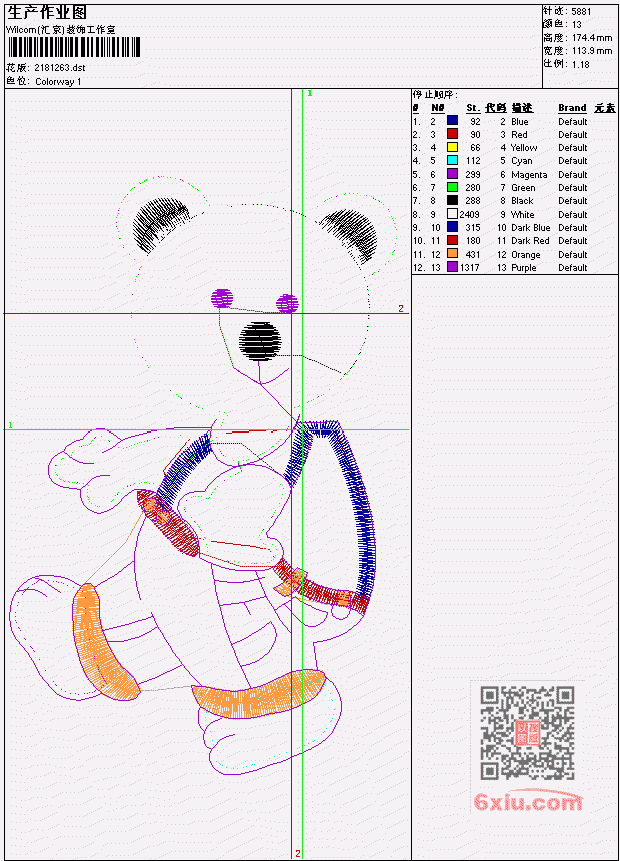
Task: Click the Magenta description text
Action: pos(529,175)
